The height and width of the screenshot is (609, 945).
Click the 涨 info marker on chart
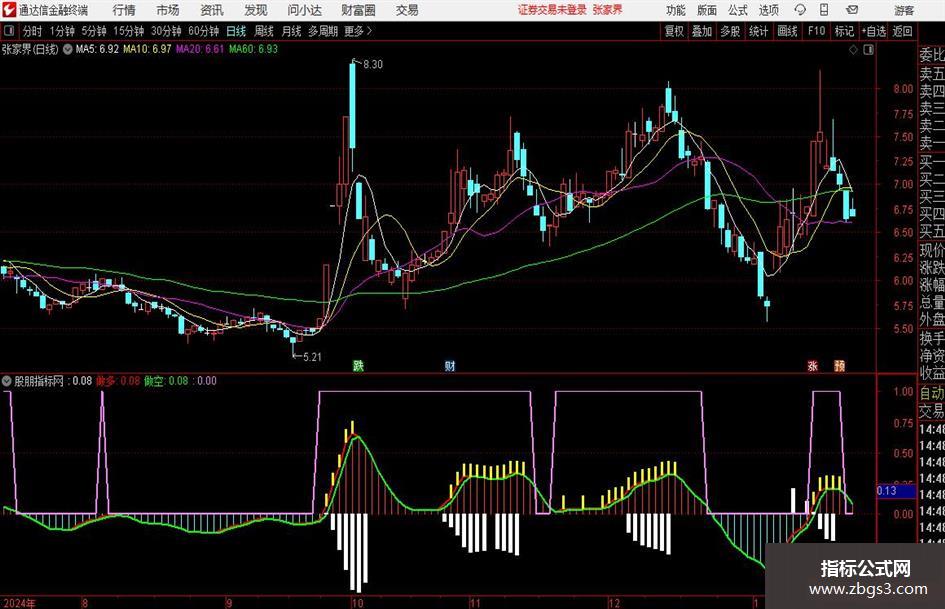click(x=812, y=365)
